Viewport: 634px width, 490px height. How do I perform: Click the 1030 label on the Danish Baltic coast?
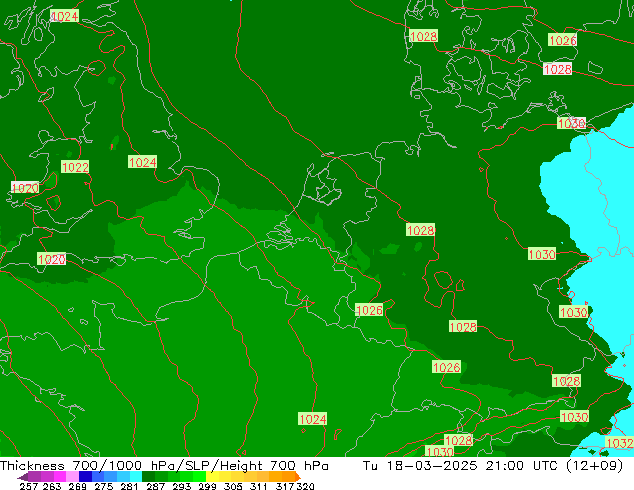coord(571,123)
